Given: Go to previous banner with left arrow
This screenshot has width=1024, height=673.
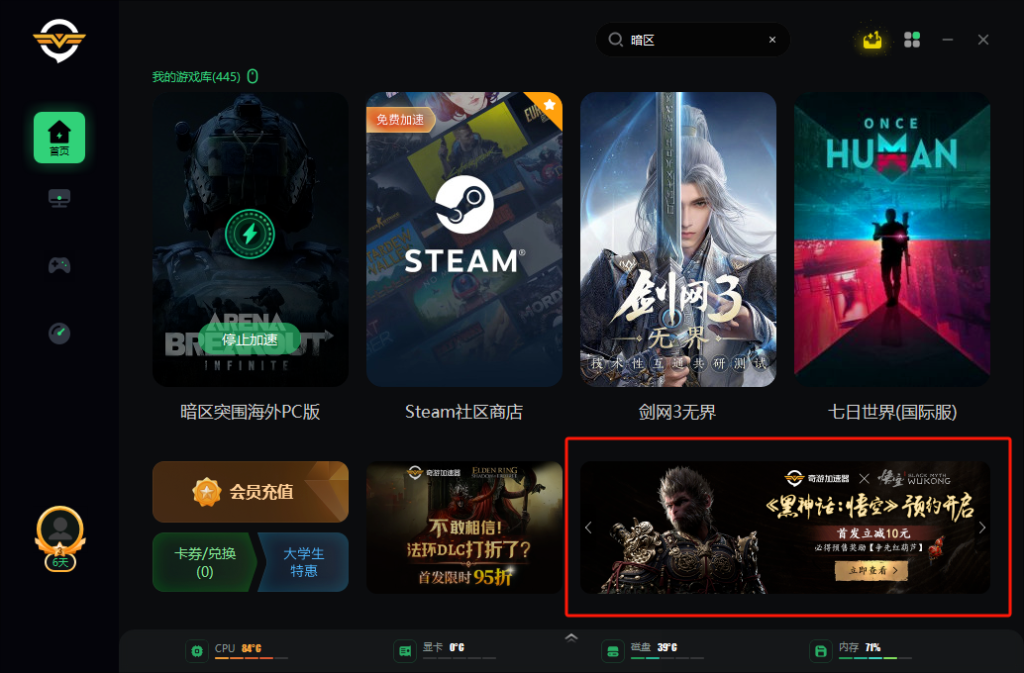Looking at the screenshot, I should [588, 527].
